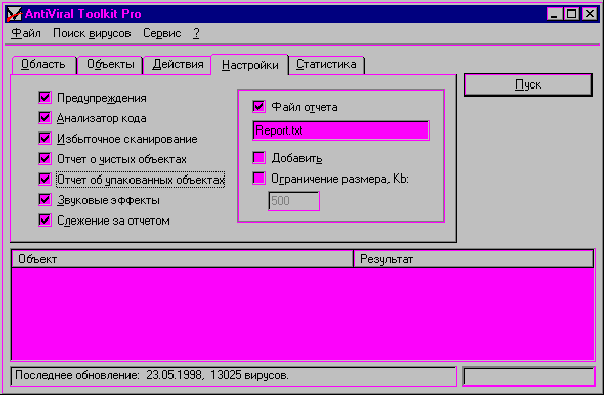Switch to the Действия tab
The height and width of the screenshot is (395, 604).
click(x=178, y=64)
